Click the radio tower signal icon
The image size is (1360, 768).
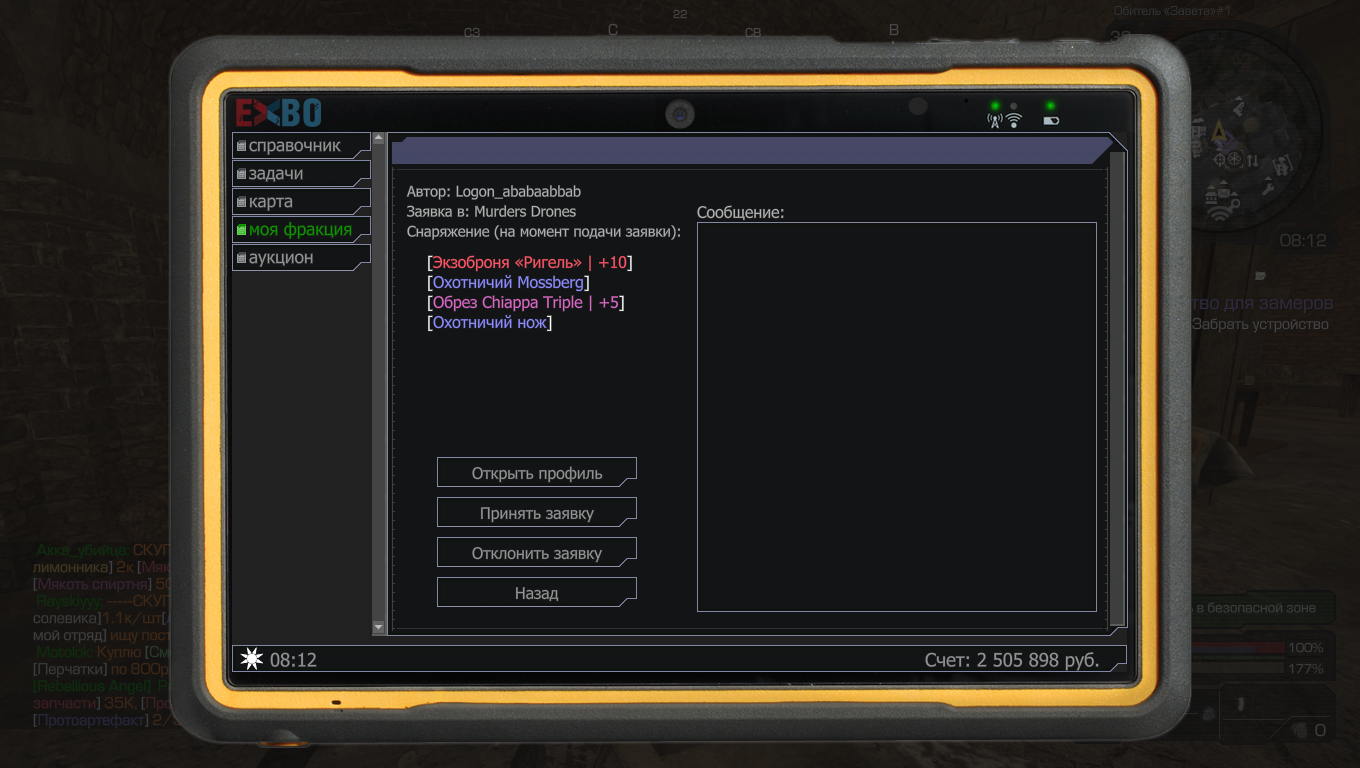click(994, 121)
